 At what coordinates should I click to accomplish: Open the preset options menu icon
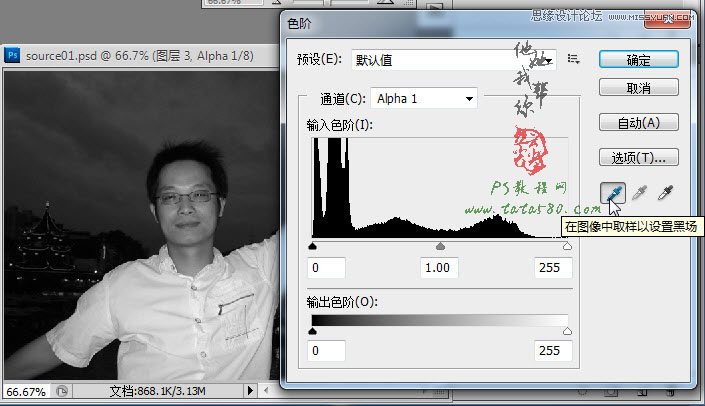point(573,59)
